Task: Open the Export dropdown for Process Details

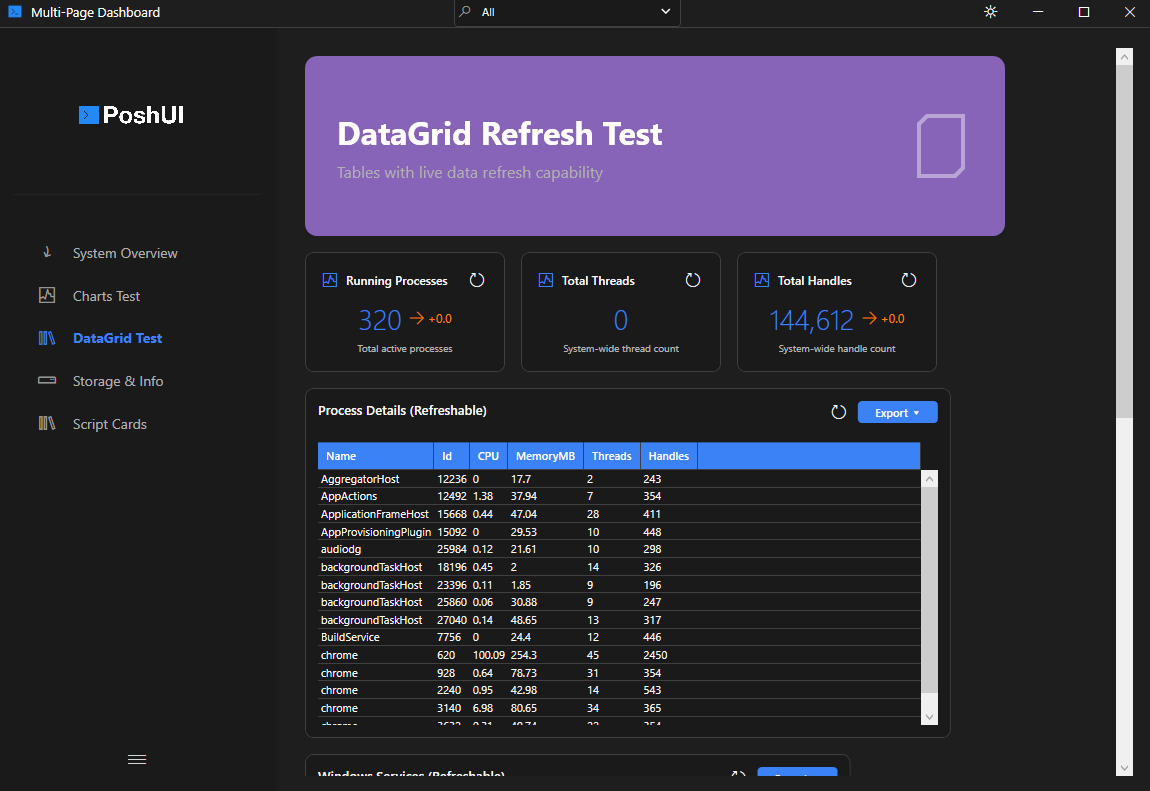Action: (897, 413)
